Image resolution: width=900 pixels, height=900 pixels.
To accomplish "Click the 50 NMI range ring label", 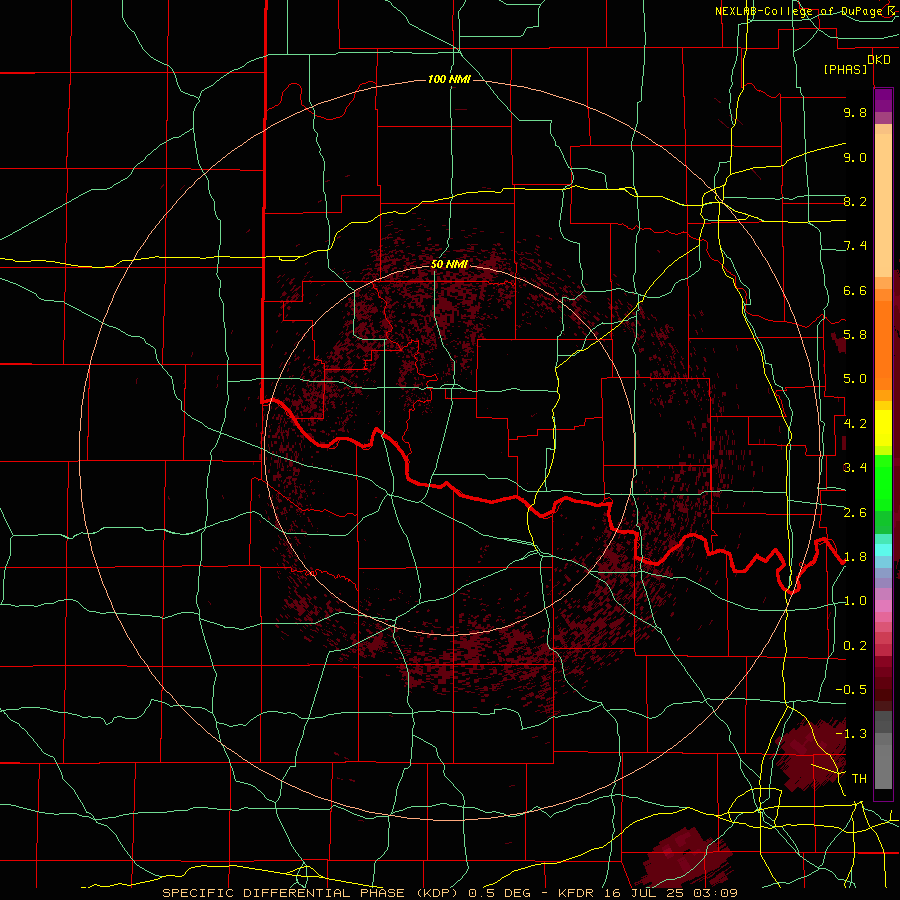I will [x=449, y=264].
